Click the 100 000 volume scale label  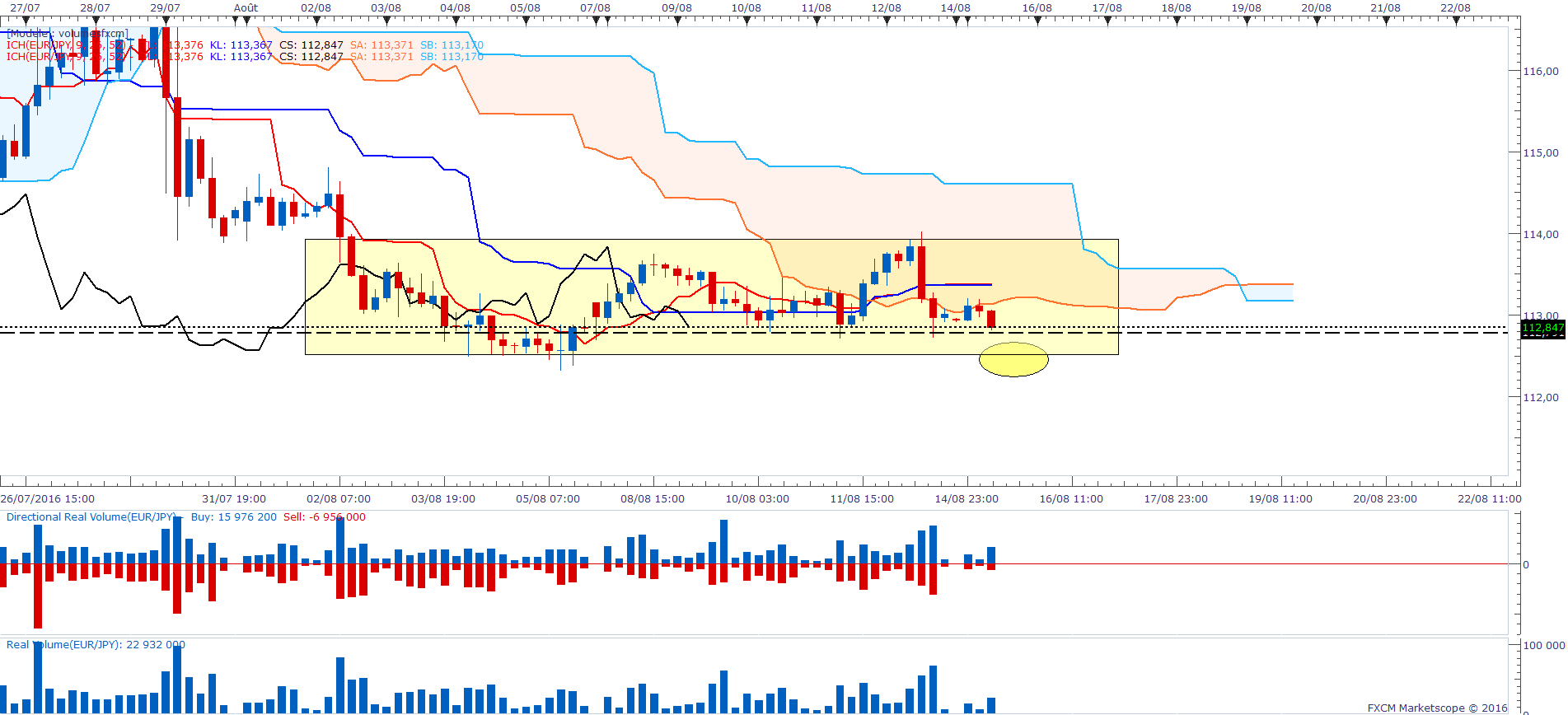coord(1544,646)
